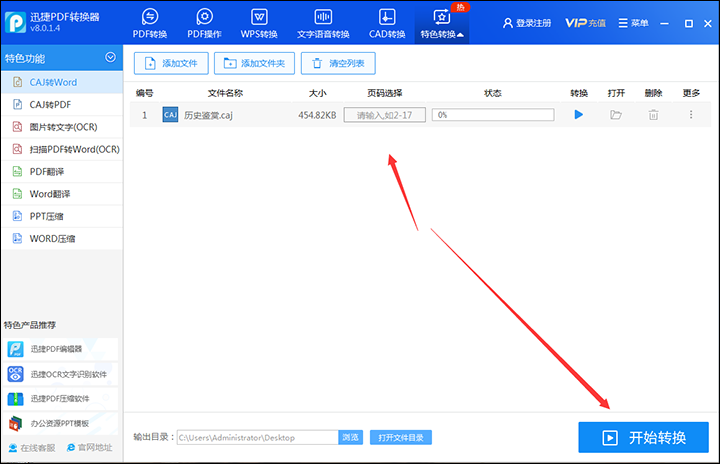Click the 文件名称 column header
Image resolution: width=720 pixels, height=464 pixels.
coord(225,93)
